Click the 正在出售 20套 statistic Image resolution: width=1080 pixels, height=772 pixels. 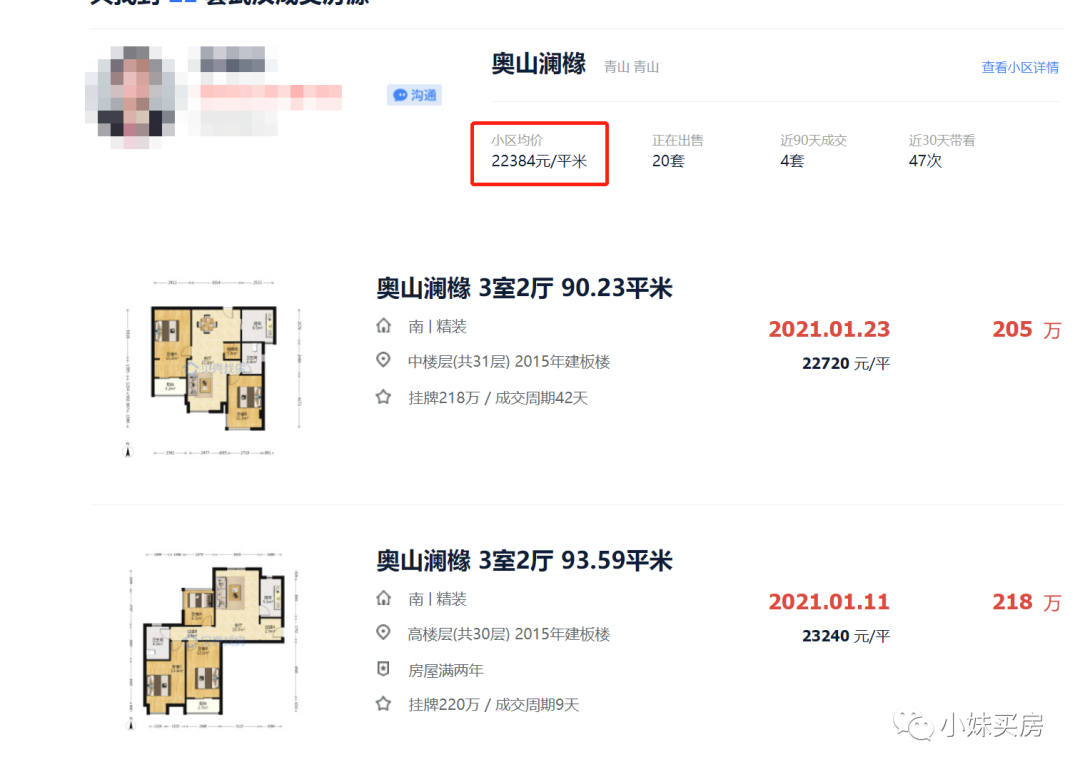677,151
